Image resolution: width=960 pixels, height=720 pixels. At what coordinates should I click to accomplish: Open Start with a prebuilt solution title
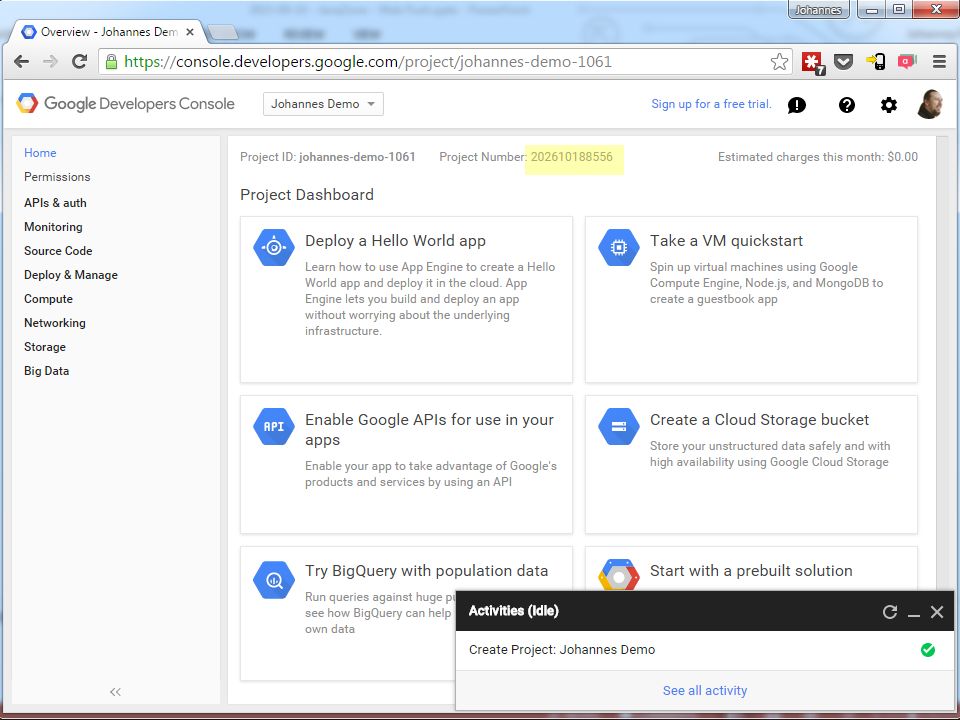click(x=751, y=571)
